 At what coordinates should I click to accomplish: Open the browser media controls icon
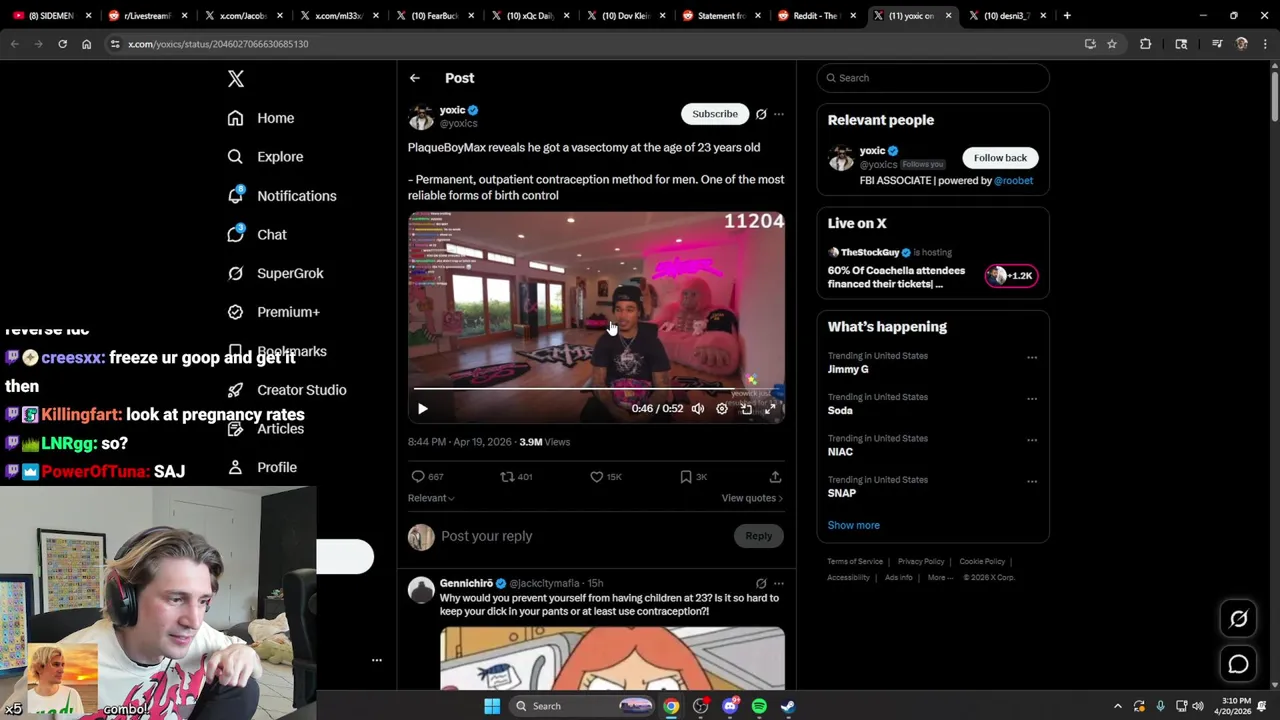point(1217,44)
